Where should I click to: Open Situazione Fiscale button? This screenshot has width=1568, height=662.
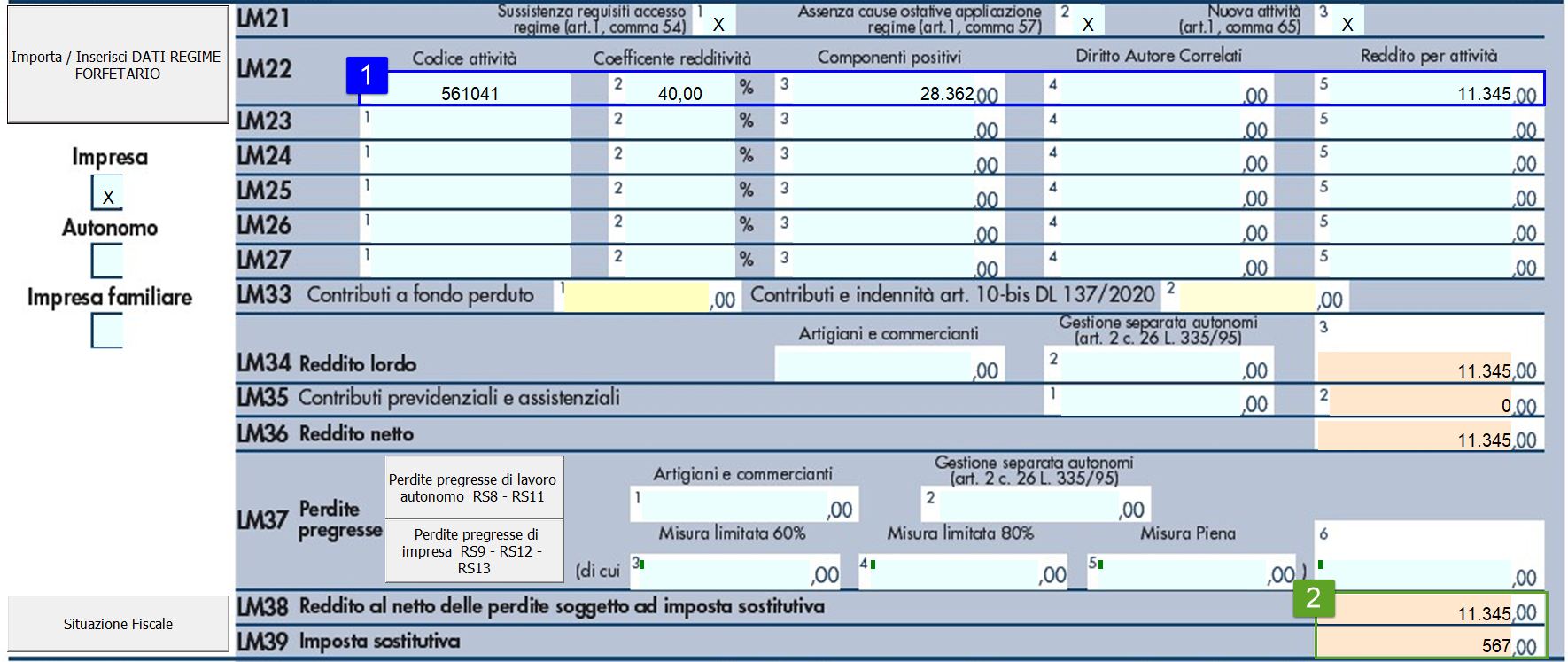[x=118, y=624]
